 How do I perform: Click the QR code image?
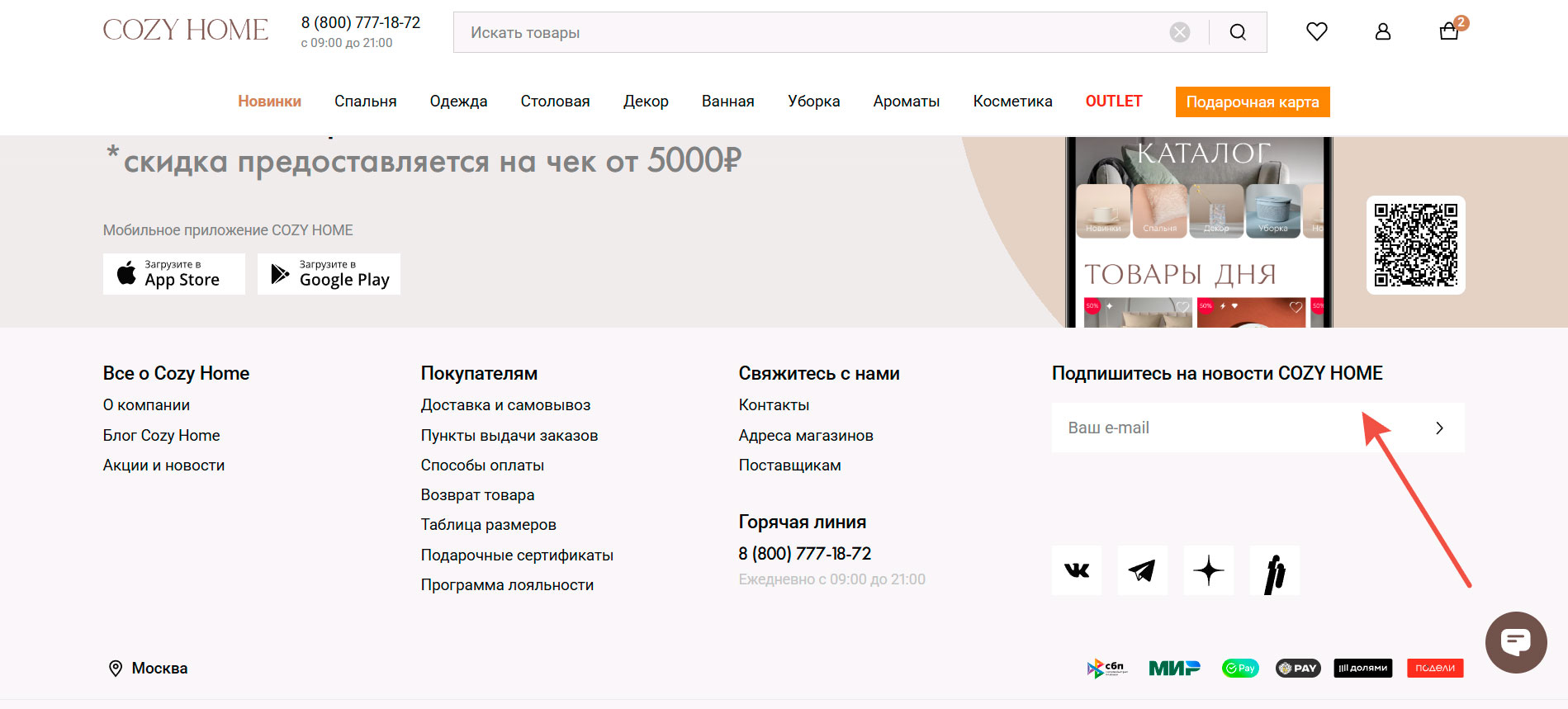[x=1416, y=245]
